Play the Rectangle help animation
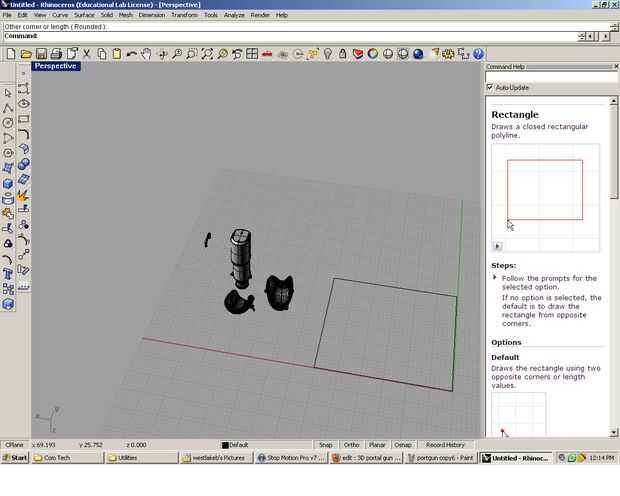620x496 pixels. coord(497,246)
